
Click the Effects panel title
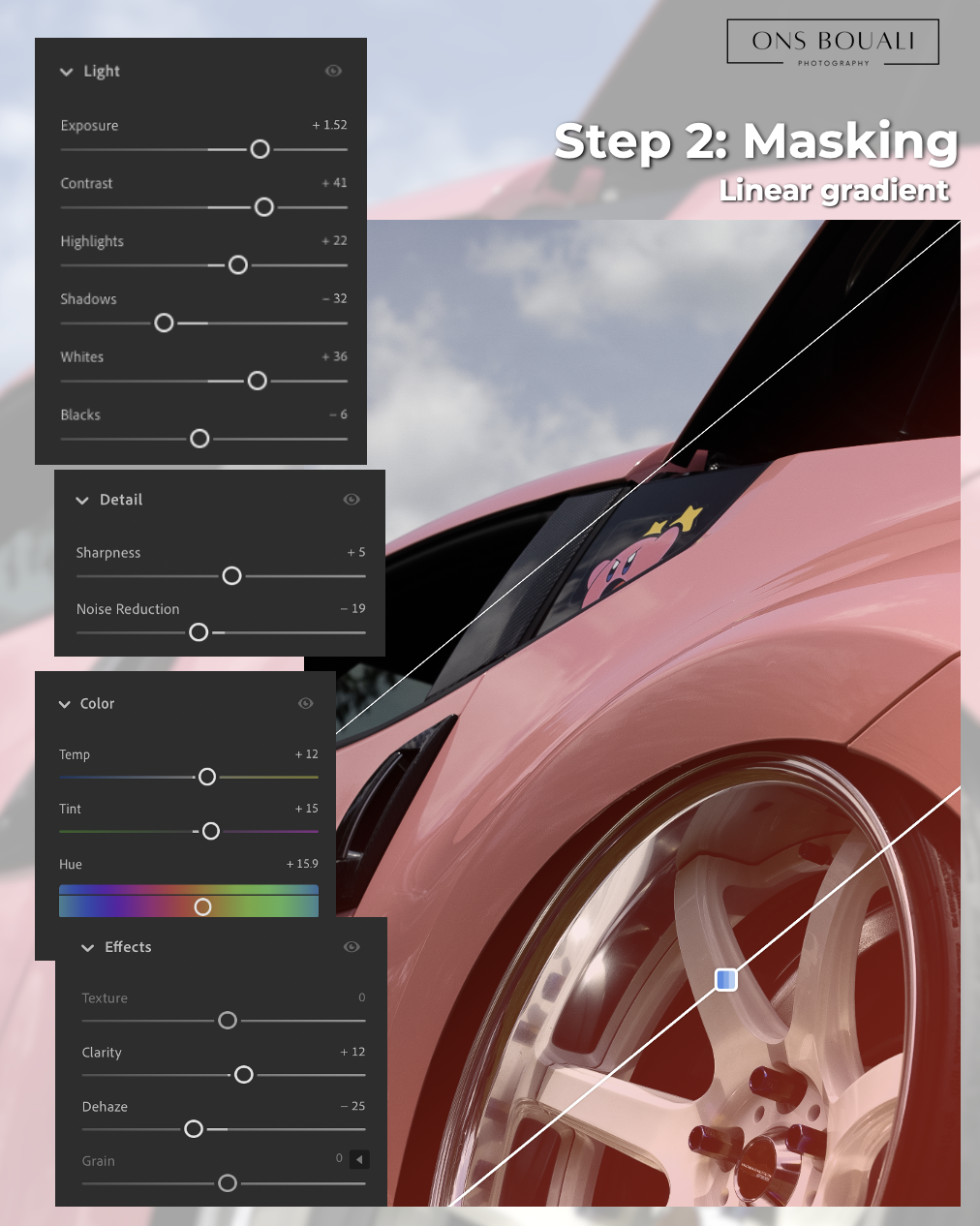128,947
